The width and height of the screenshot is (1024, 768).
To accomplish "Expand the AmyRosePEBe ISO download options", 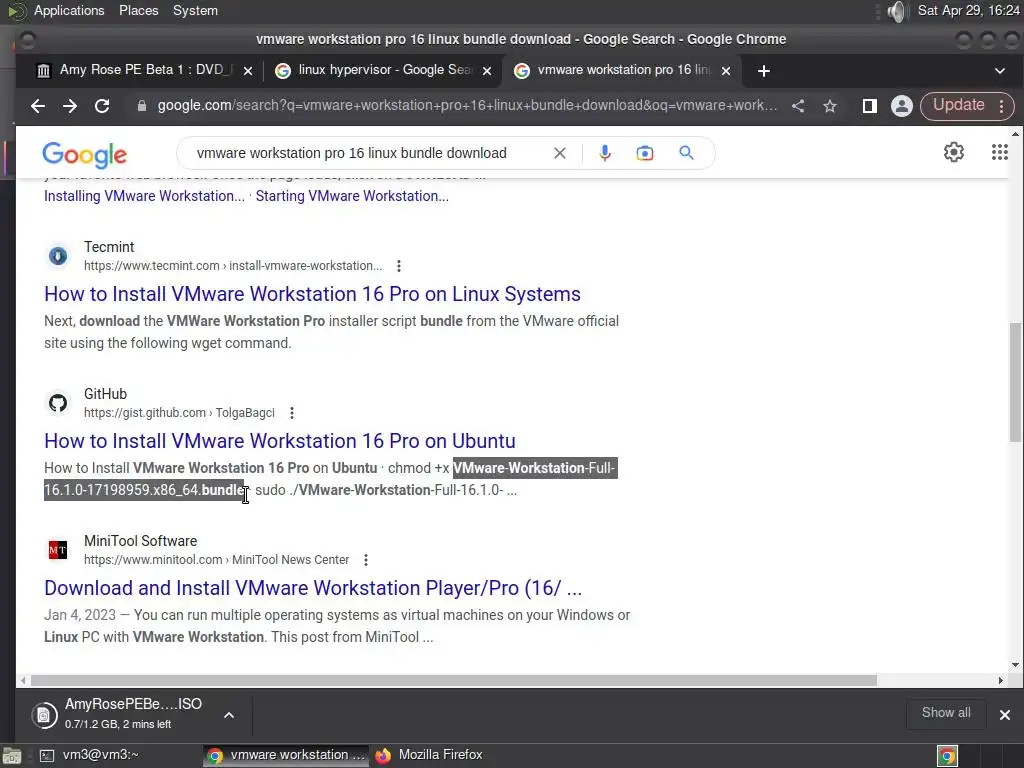I will tap(229, 715).
